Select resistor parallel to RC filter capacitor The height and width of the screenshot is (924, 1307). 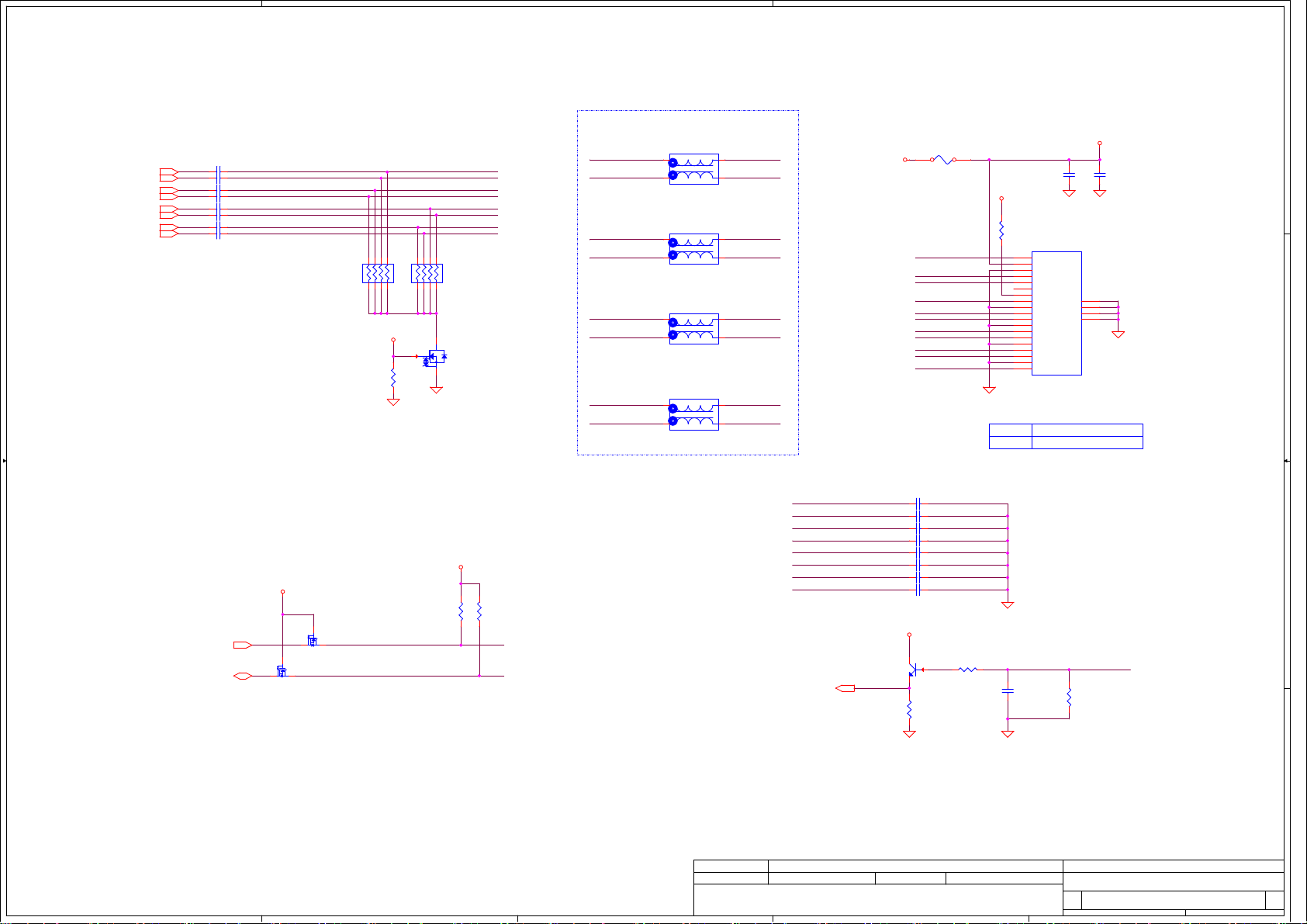click(x=1069, y=697)
